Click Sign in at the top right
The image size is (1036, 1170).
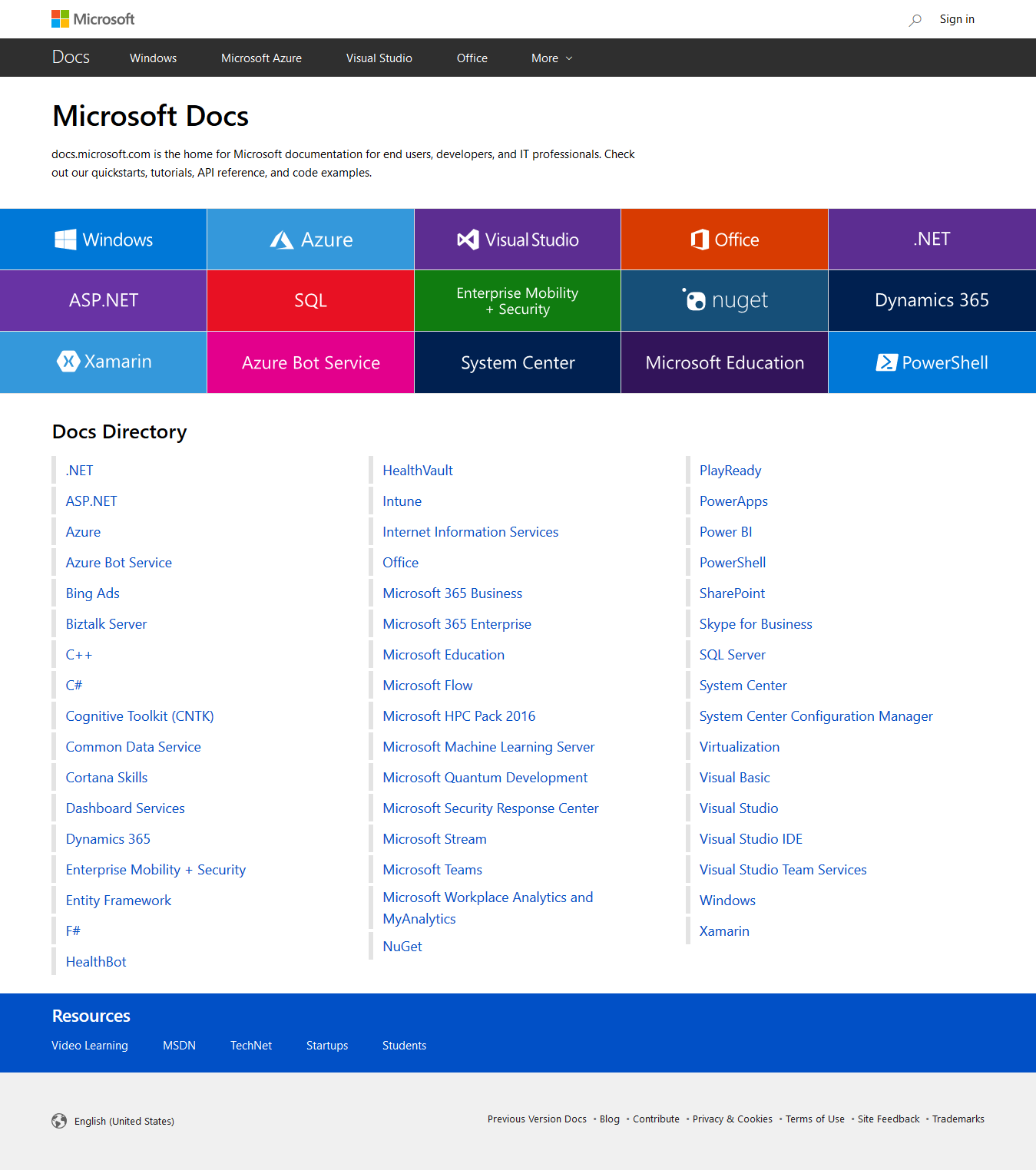point(956,18)
